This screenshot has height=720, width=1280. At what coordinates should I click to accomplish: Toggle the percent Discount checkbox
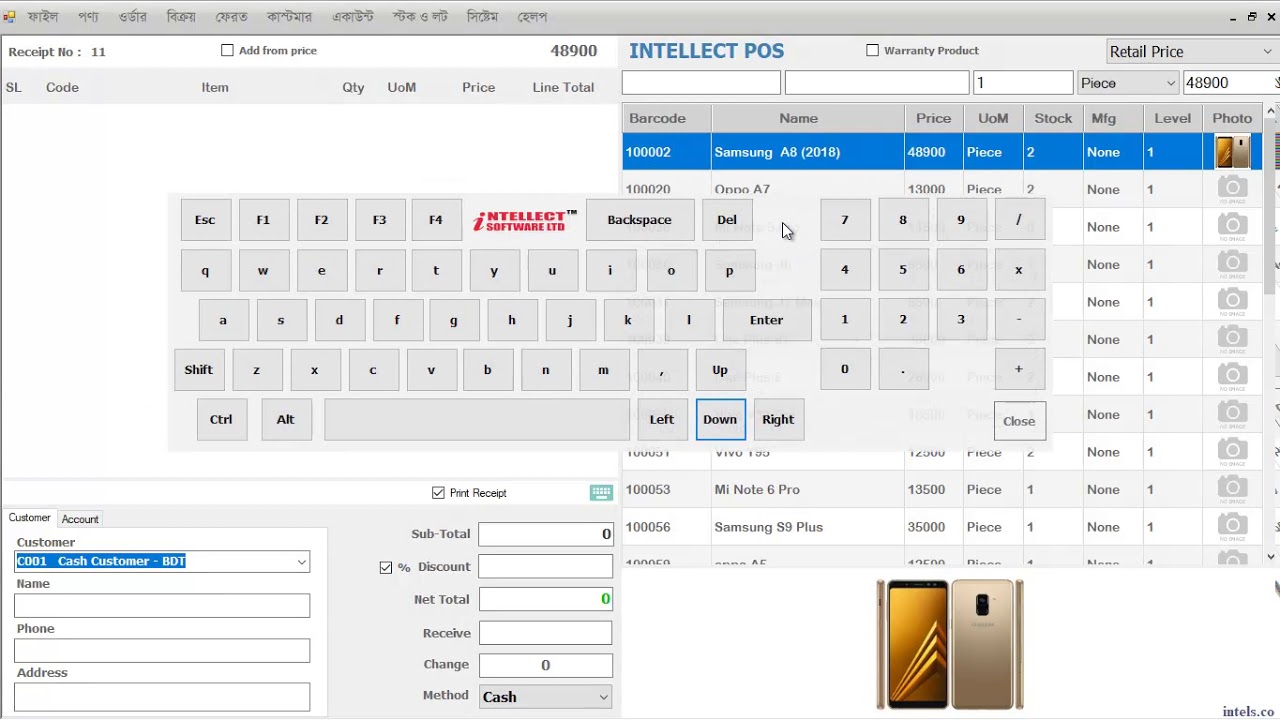[386, 567]
